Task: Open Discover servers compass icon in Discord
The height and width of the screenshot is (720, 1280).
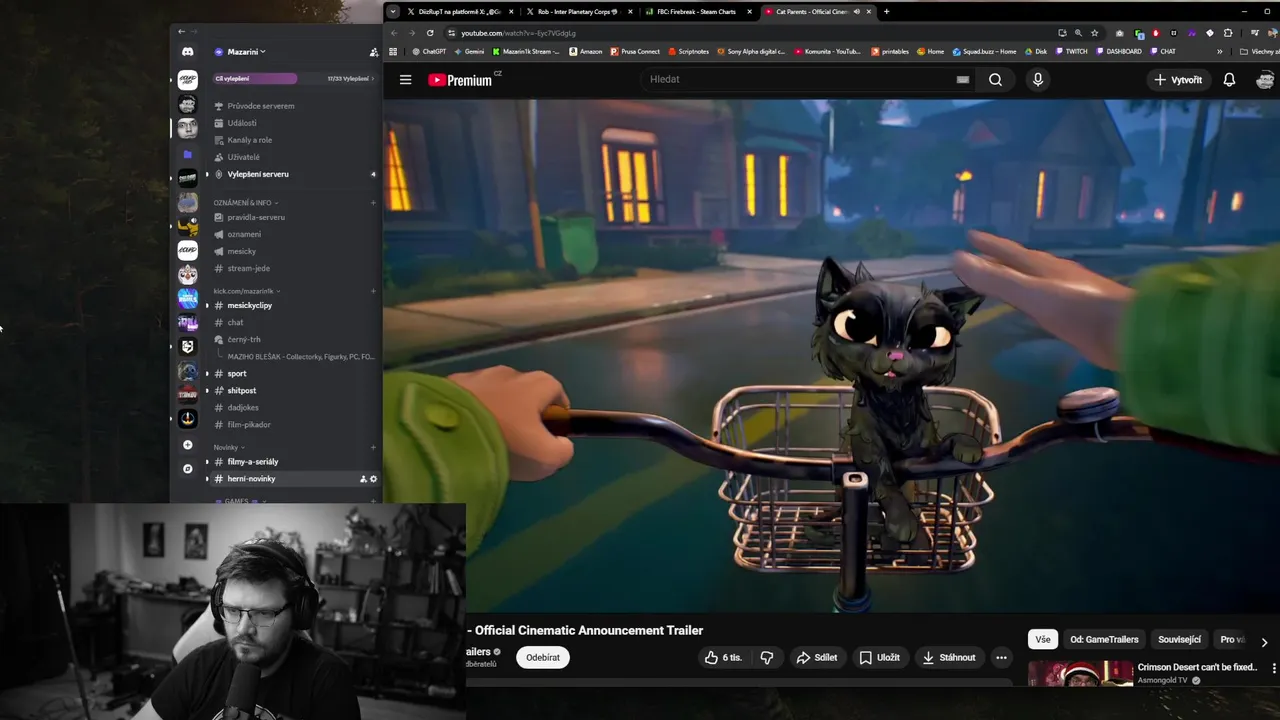Action: pos(187,469)
